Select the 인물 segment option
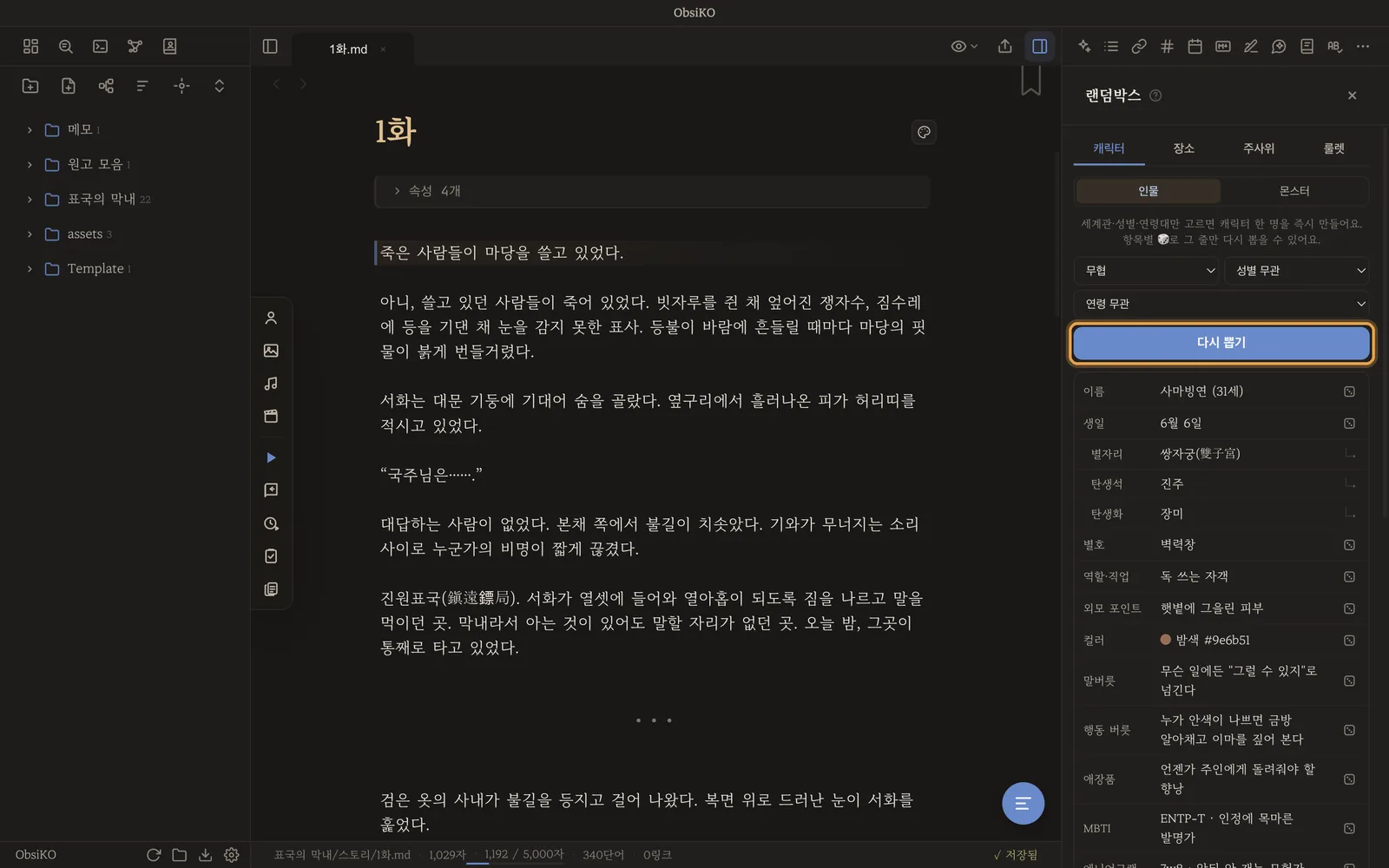 (1148, 191)
